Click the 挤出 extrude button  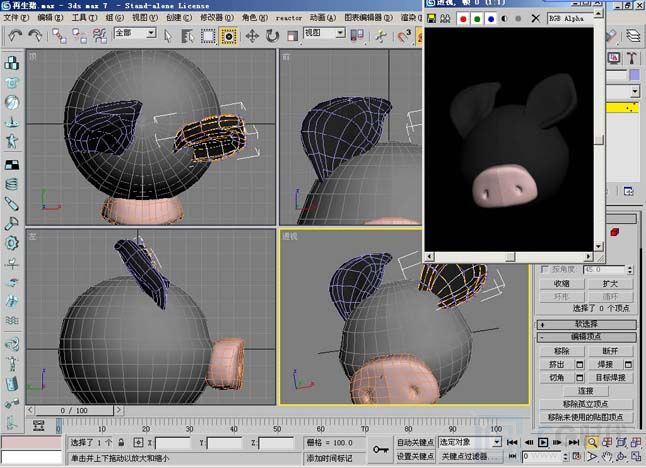pyautogui.click(x=557, y=364)
